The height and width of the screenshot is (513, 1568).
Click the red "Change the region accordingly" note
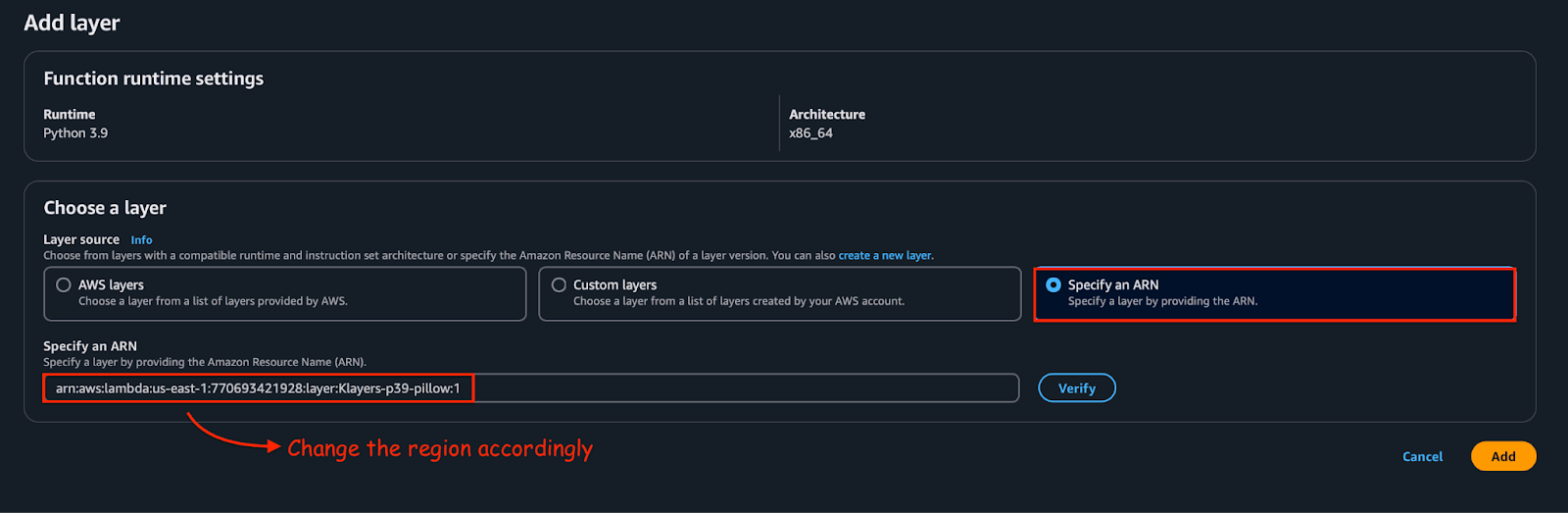coord(439,448)
